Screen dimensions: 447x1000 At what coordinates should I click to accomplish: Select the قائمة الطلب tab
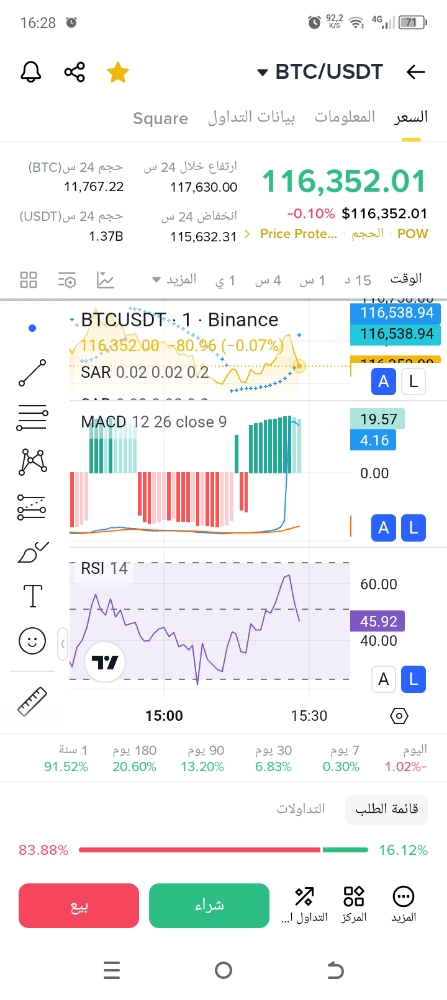coord(386,809)
